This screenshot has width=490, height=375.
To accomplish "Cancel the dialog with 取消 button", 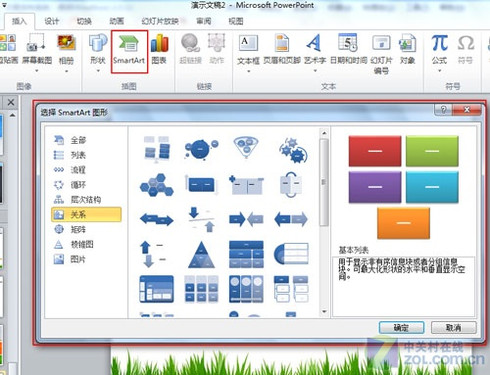I will coord(454,328).
